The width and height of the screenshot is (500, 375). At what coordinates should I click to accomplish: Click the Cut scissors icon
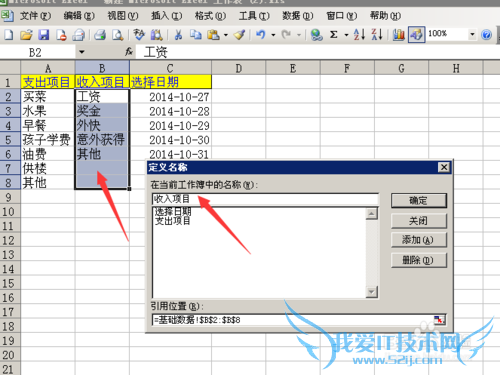[178, 35]
